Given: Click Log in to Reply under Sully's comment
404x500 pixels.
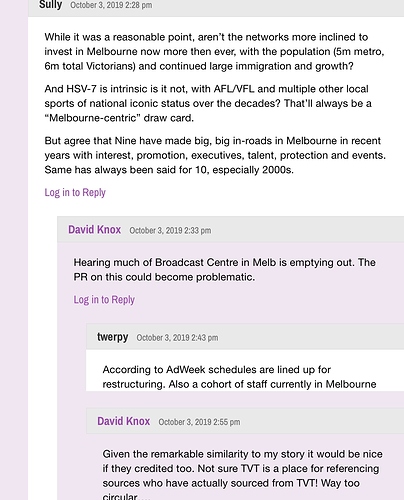Looking at the screenshot, I should 75,192.
